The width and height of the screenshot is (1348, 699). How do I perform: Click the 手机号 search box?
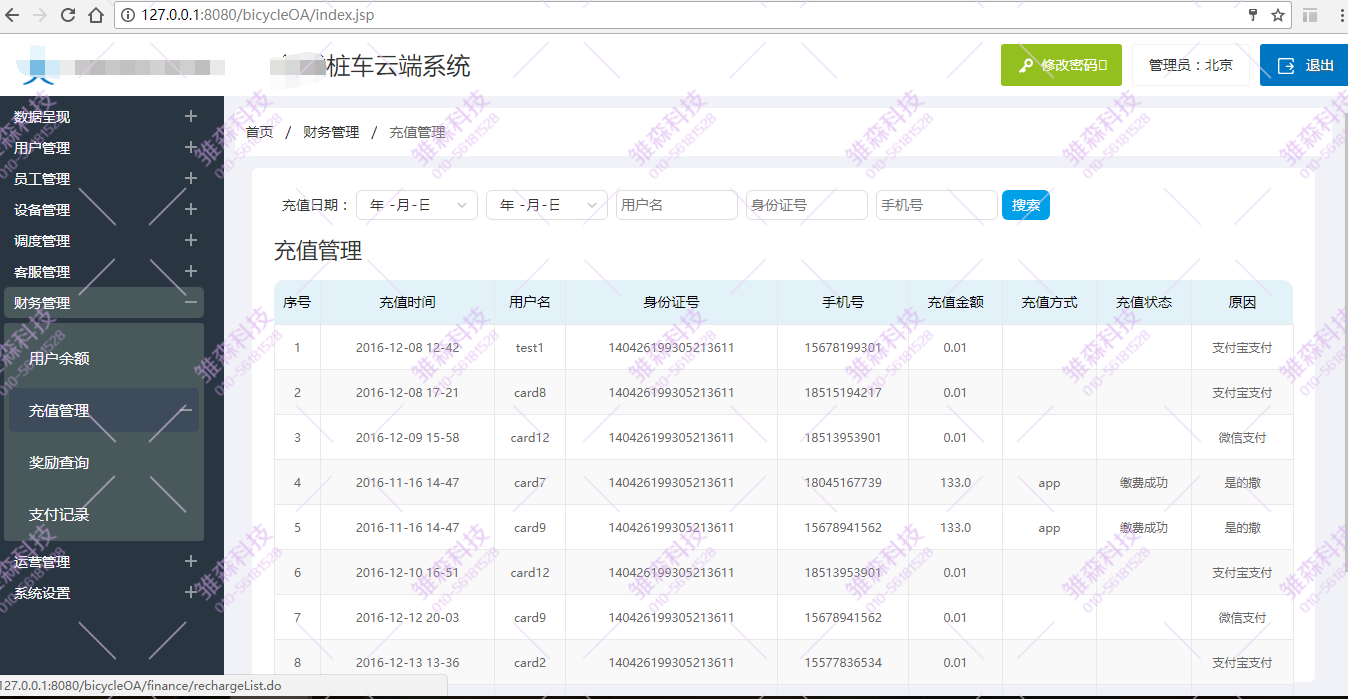[x=936, y=204]
